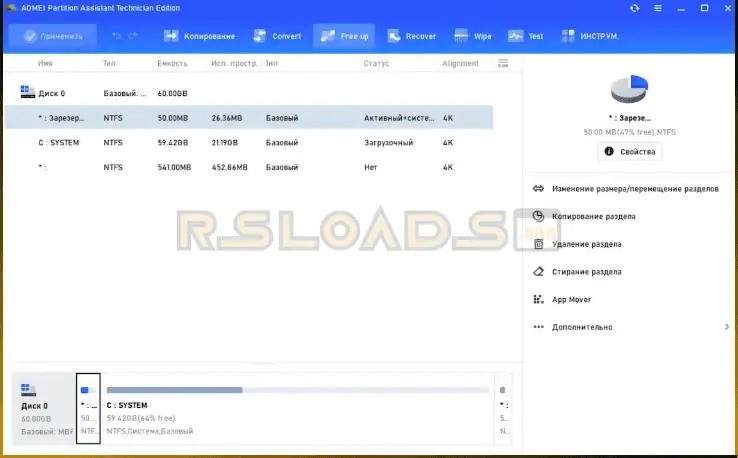738x458 pixels.
Task: Click the three-dots icon beside Дополнительно
Action: click(x=538, y=327)
